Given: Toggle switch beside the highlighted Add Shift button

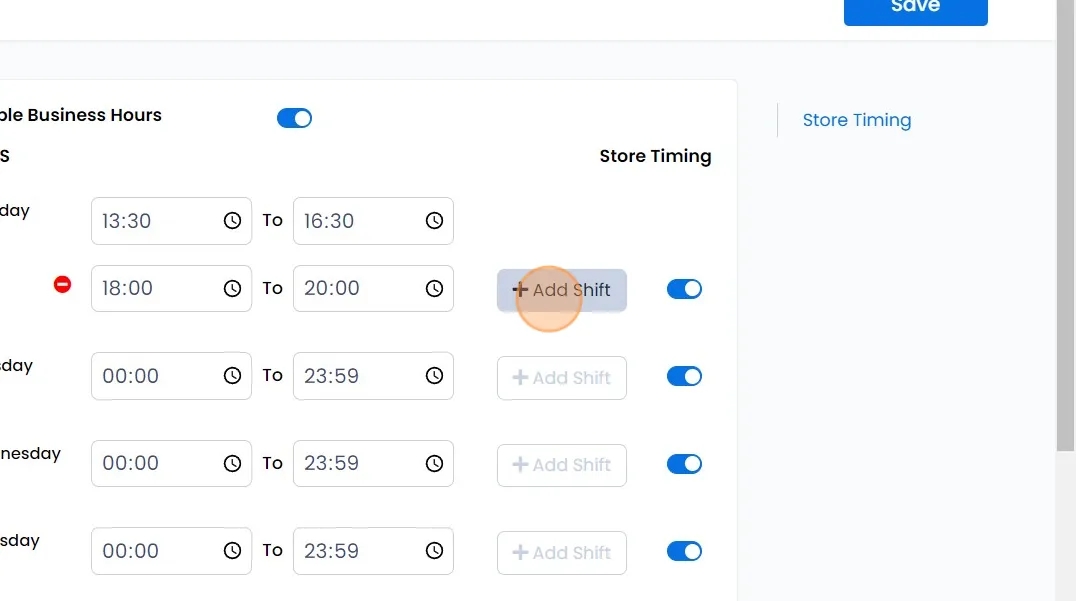Looking at the screenshot, I should (684, 289).
